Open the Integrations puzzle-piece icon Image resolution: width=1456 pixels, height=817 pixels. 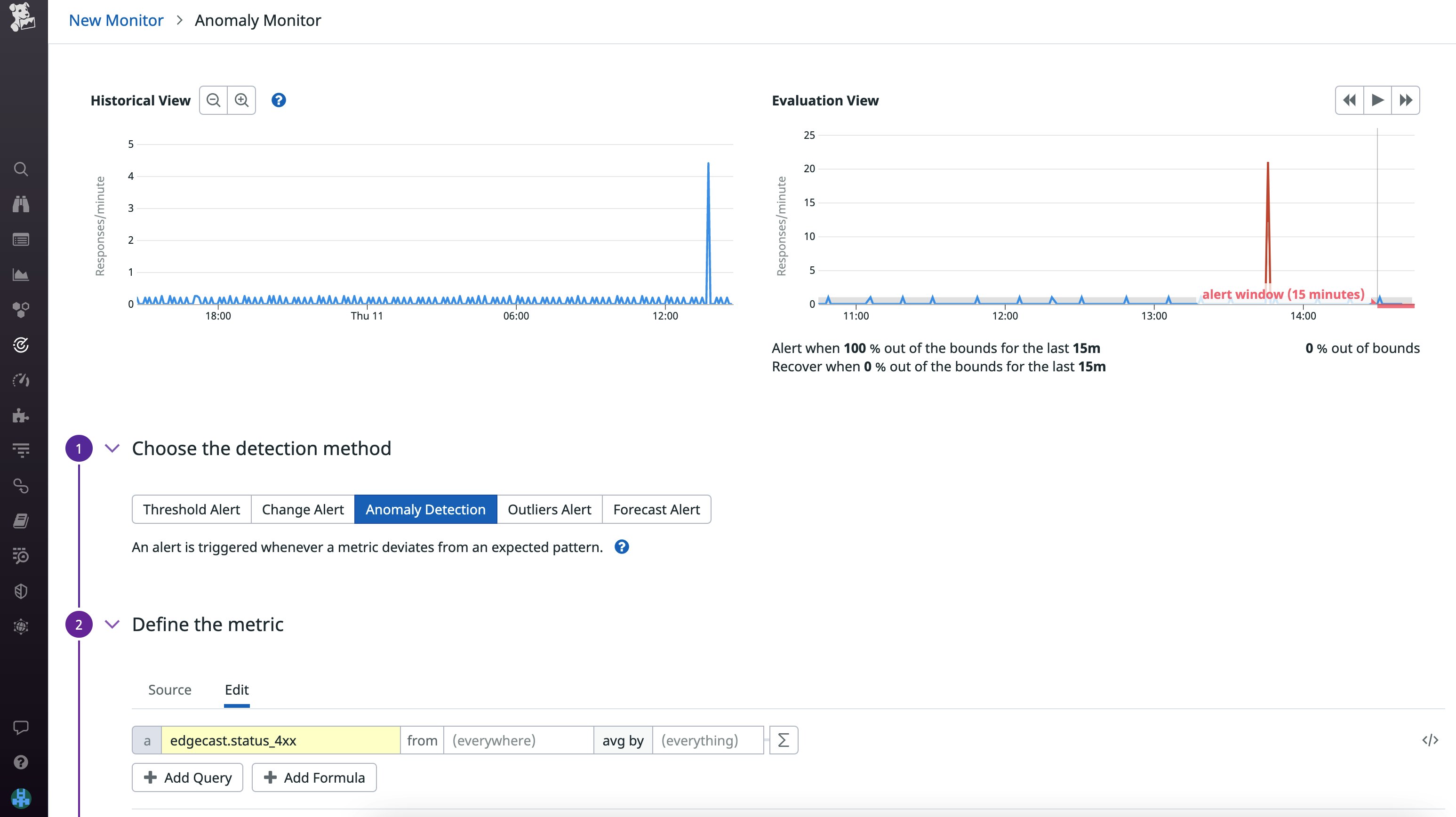click(x=21, y=416)
